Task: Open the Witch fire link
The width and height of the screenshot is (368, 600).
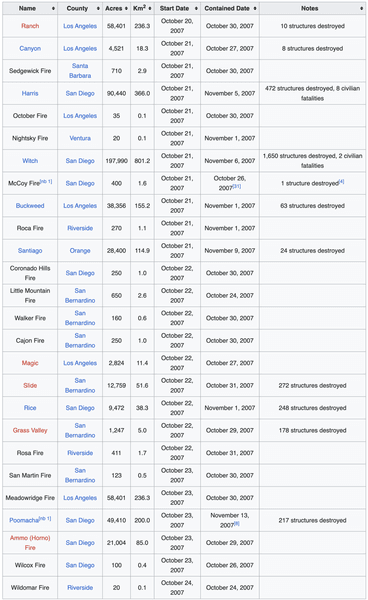Action: click(x=30, y=161)
